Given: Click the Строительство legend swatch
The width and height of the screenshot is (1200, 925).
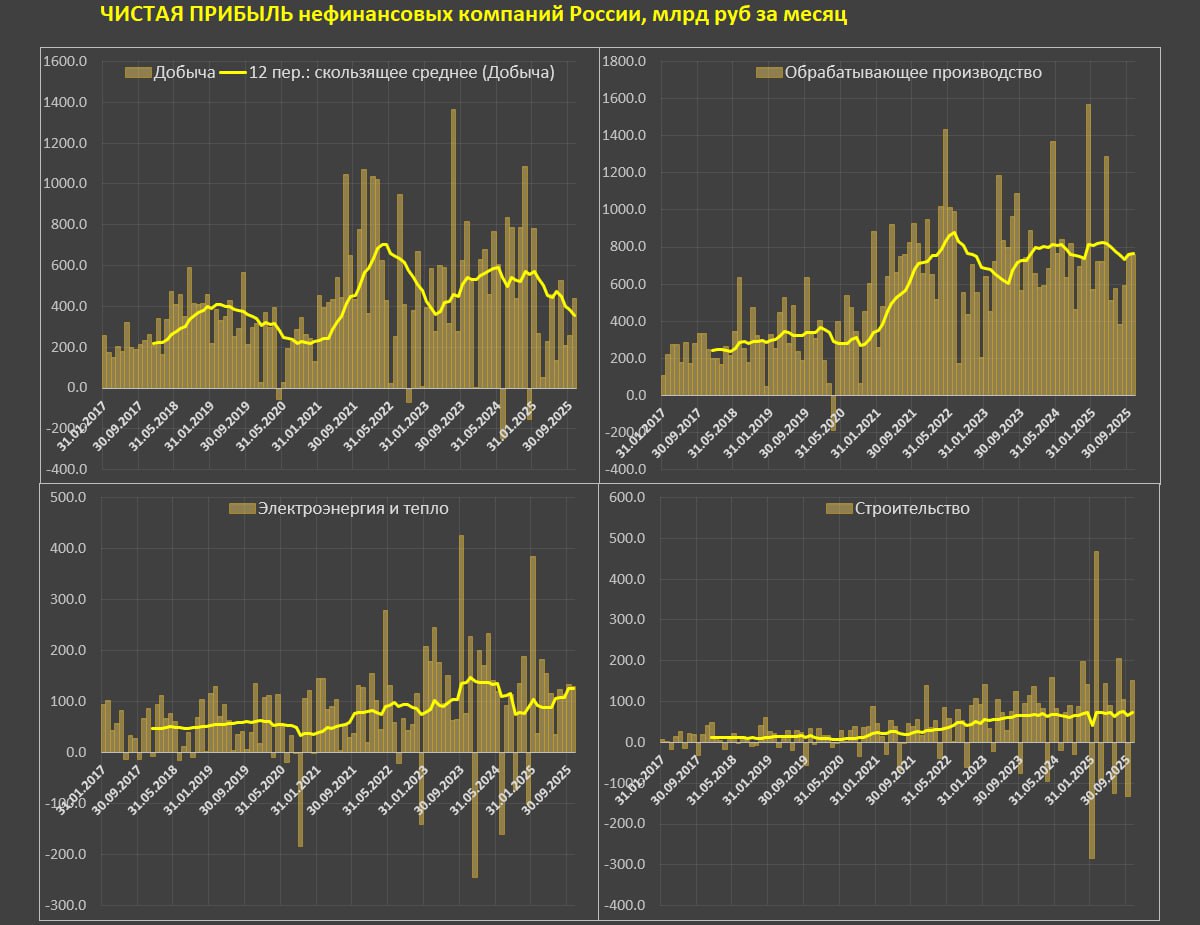Looking at the screenshot, I should click(839, 509).
